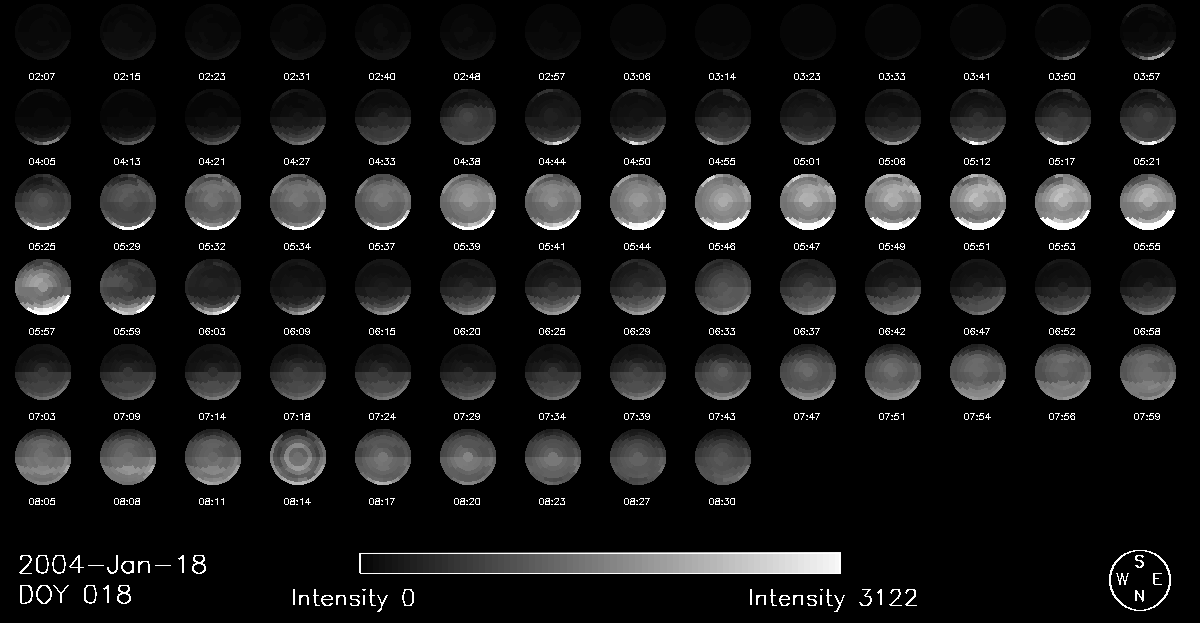Viewport: 1200px width, 623px height.
Task: Open the ringed disk image at 08:14
Action: pyautogui.click(x=297, y=458)
